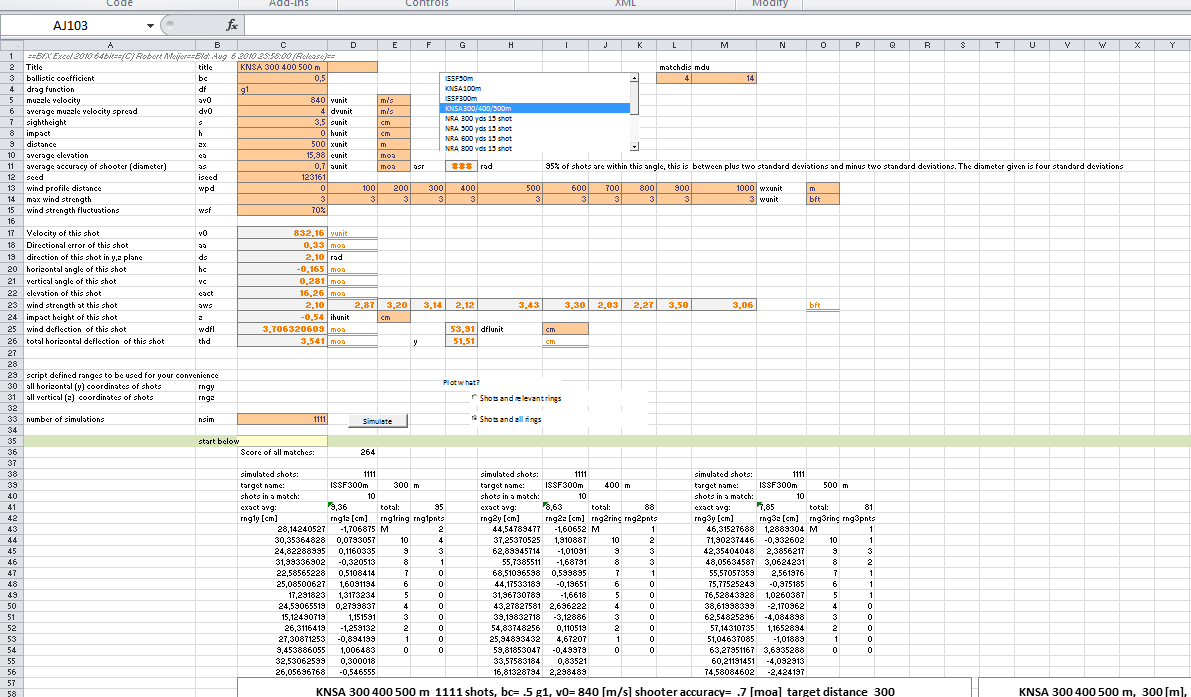
Task: Pick 'NRA 300 yds 15 shot' from the list
Action: pyautogui.click(x=535, y=118)
